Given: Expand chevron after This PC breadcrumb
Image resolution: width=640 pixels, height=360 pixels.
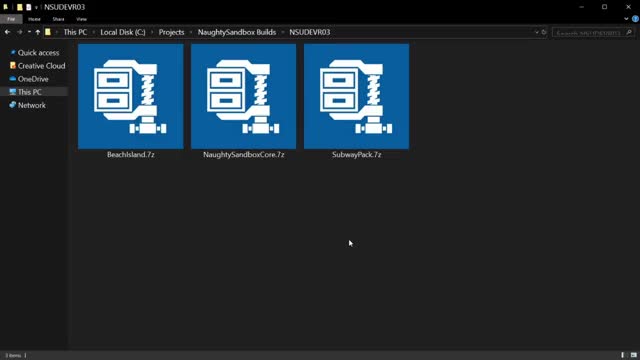Looking at the screenshot, I should [x=94, y=32].
